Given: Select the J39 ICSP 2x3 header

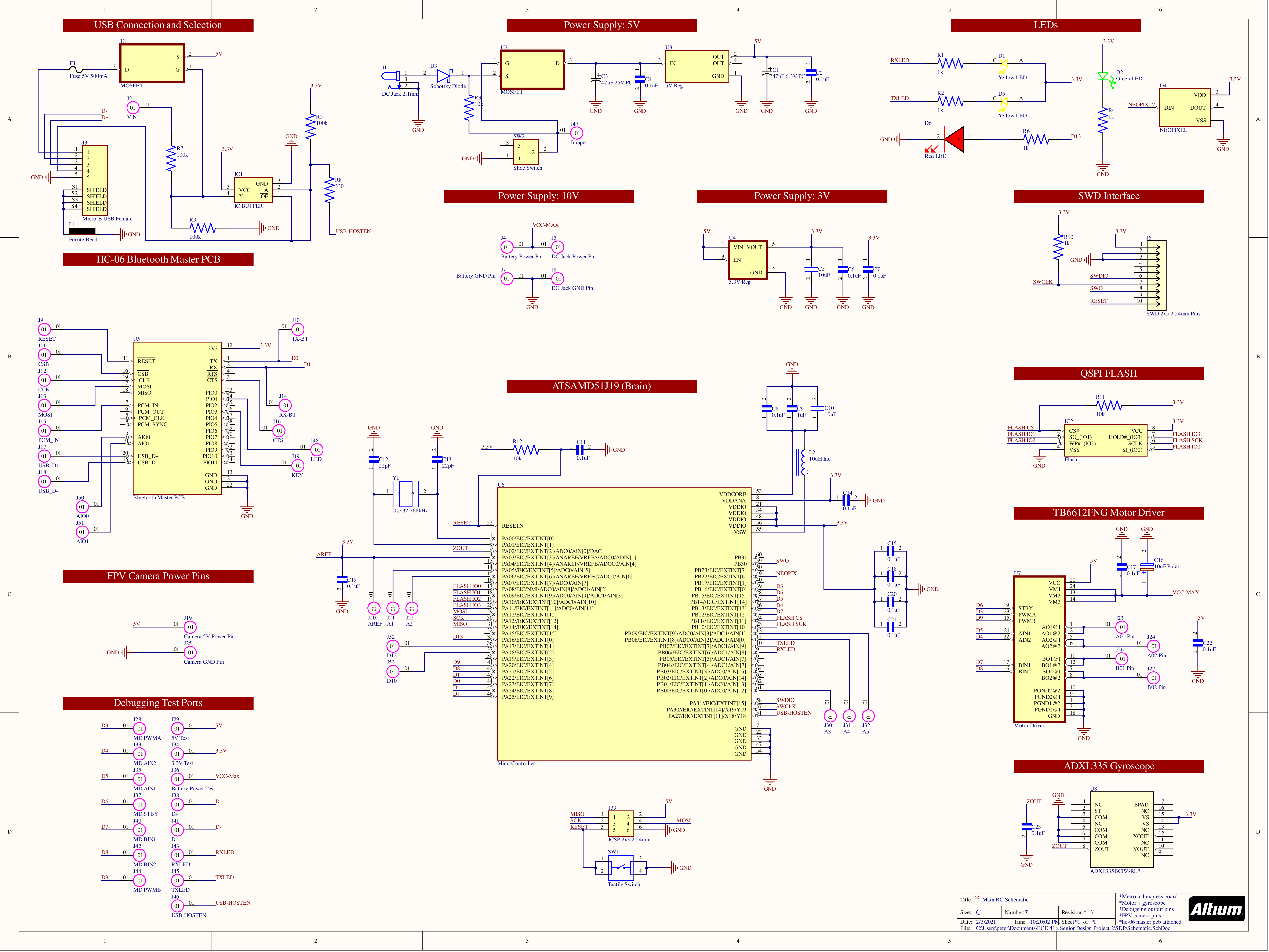Looking at the screenshot, I should 621,824.
